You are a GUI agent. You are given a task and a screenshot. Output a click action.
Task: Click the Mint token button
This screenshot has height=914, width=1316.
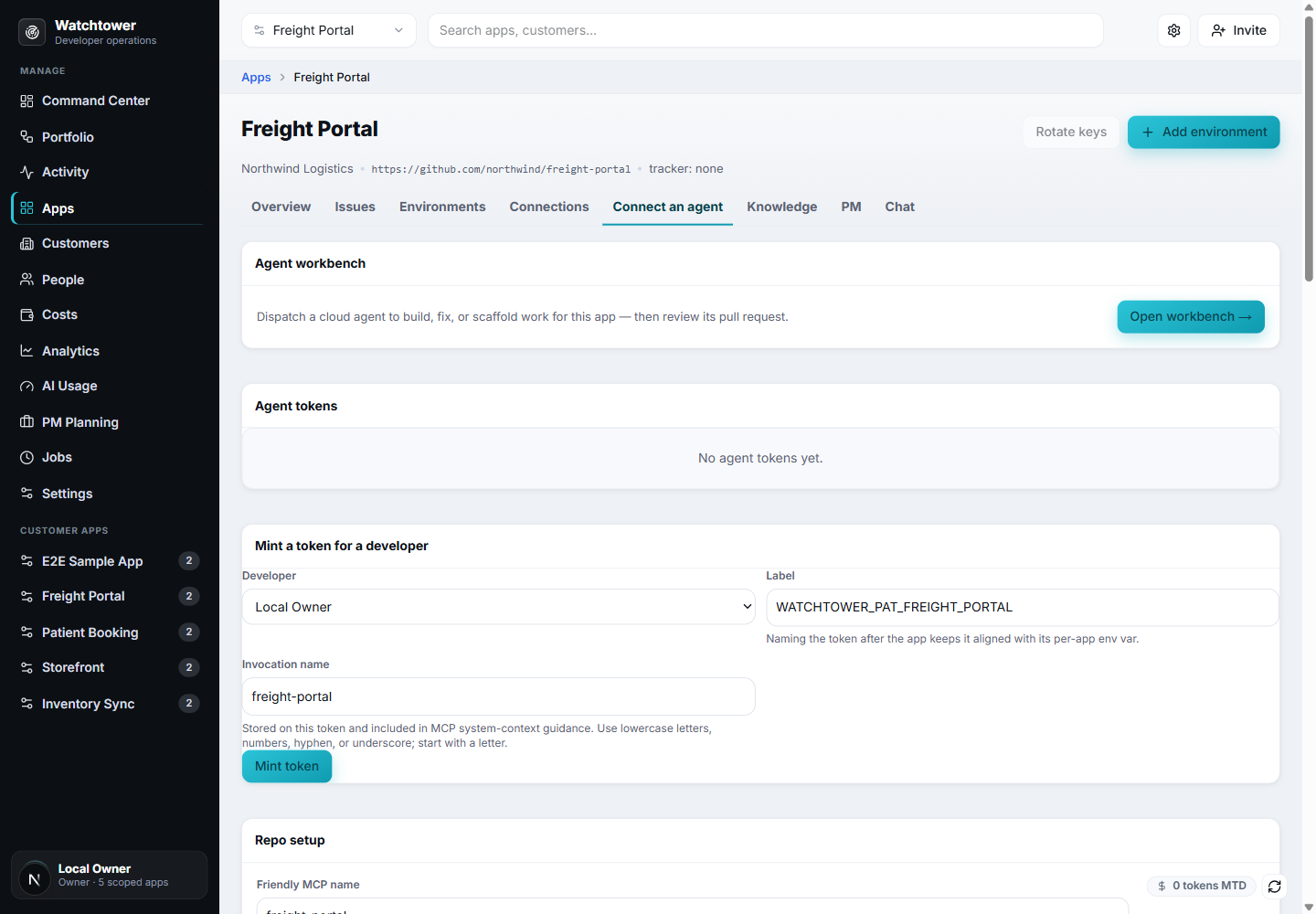coord(287,766)
